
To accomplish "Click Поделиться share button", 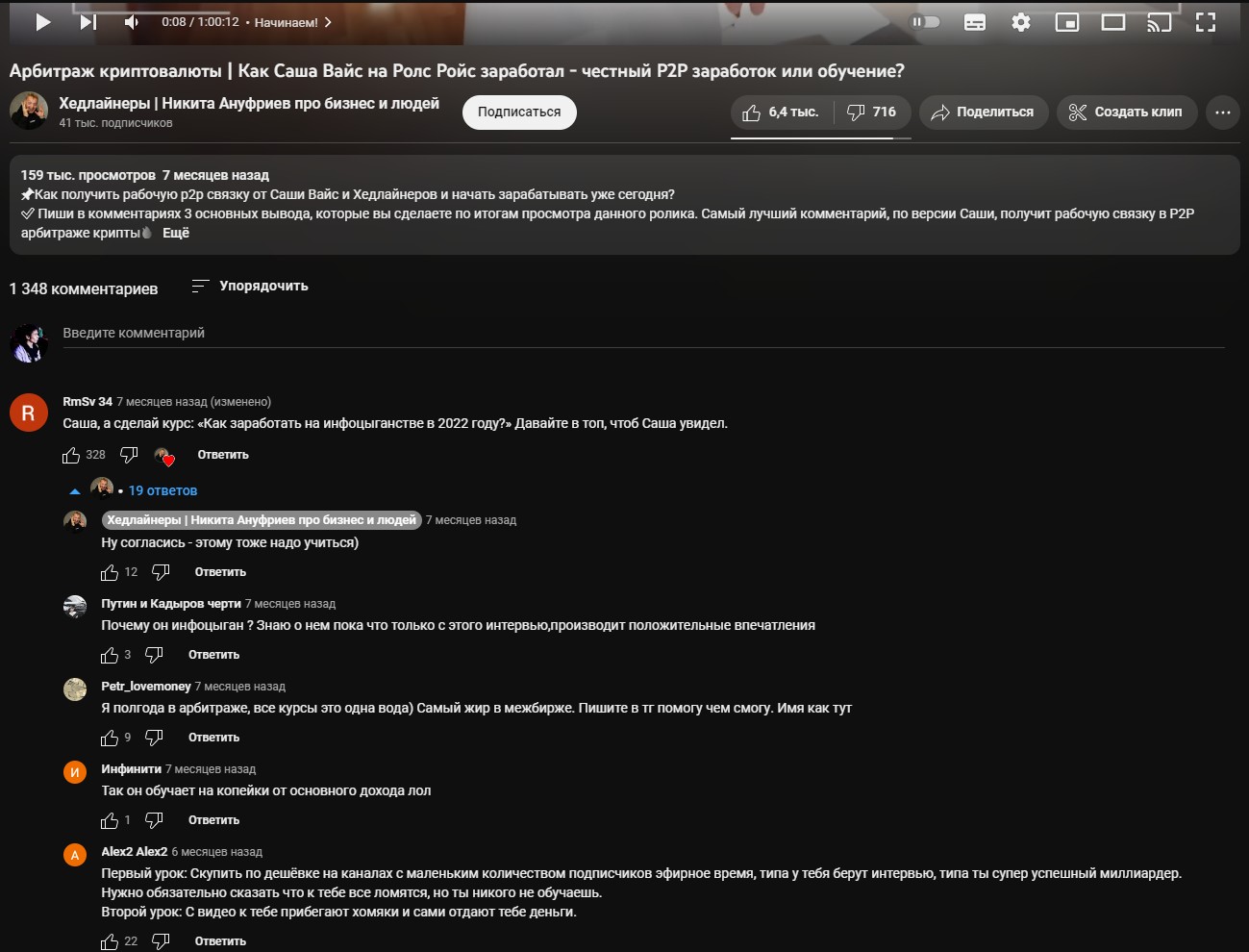I will click(984, 113).
